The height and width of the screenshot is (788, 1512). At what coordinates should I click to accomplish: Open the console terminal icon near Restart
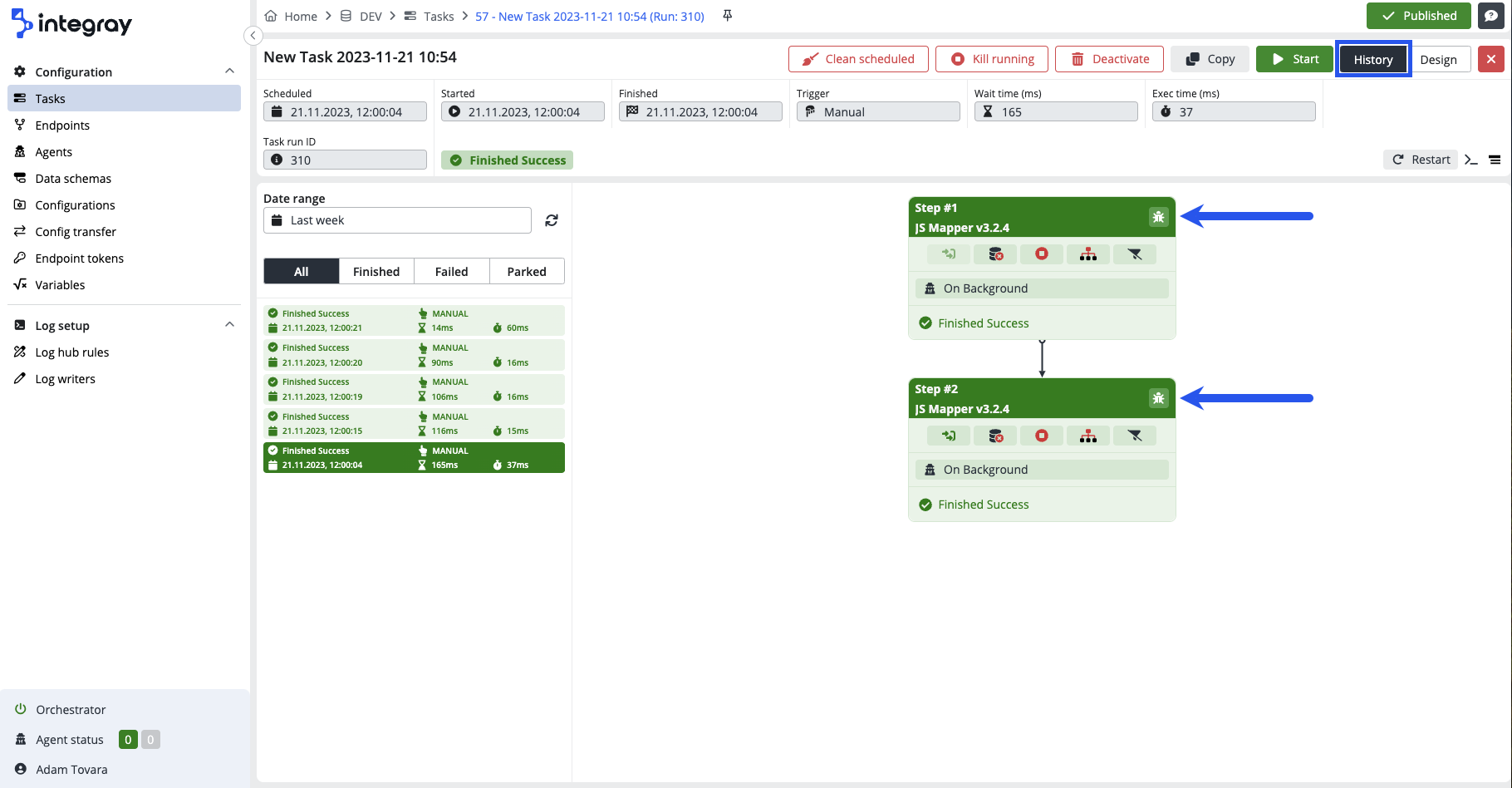(1471, 160)
